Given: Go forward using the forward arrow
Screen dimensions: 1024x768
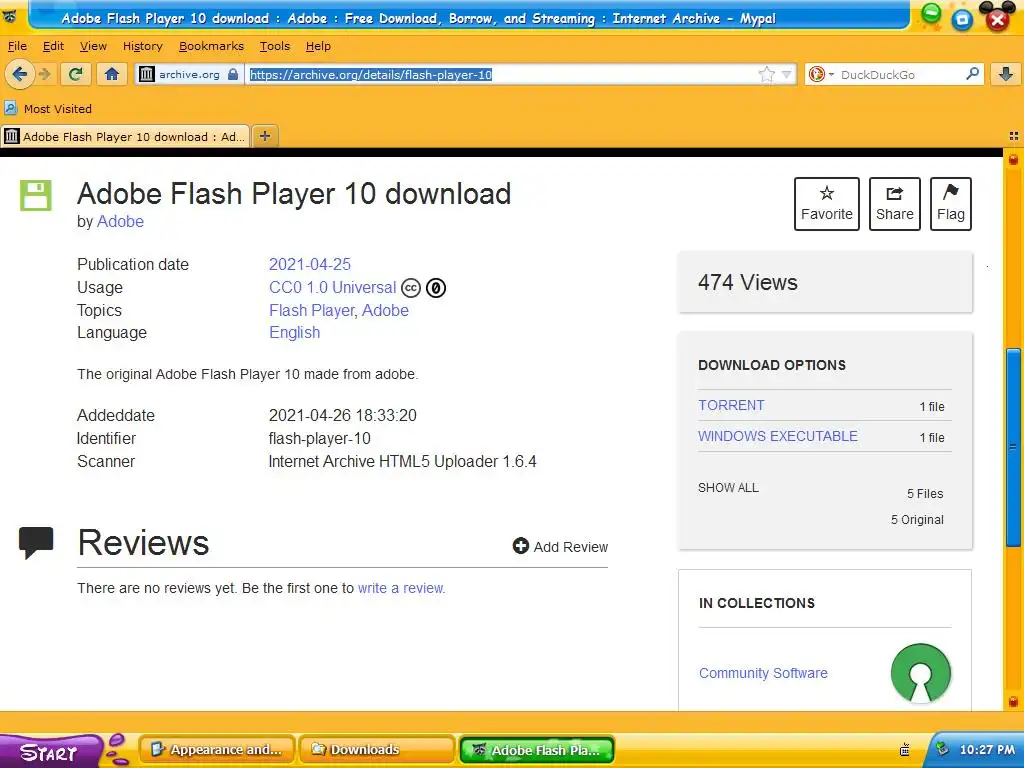Looking at the screenshot, I should point(44,74).
